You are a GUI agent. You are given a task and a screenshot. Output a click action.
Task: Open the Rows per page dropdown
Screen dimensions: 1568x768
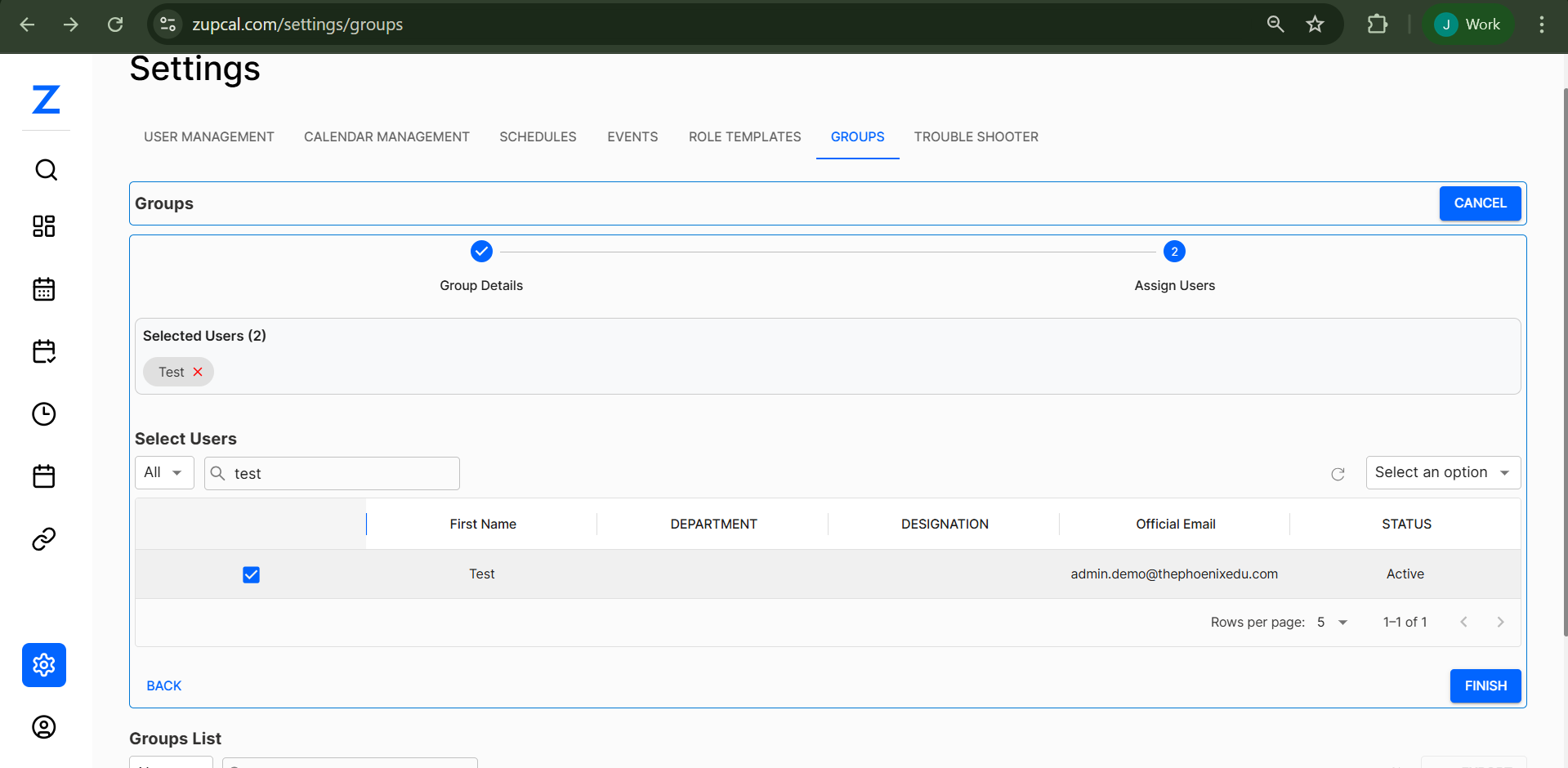1329,622
